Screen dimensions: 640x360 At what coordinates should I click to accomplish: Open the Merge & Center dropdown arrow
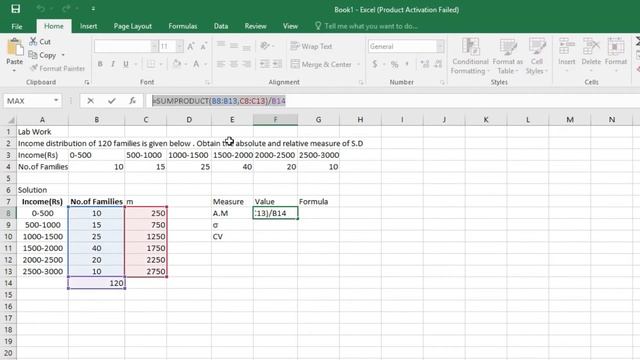tap(358, 64)
